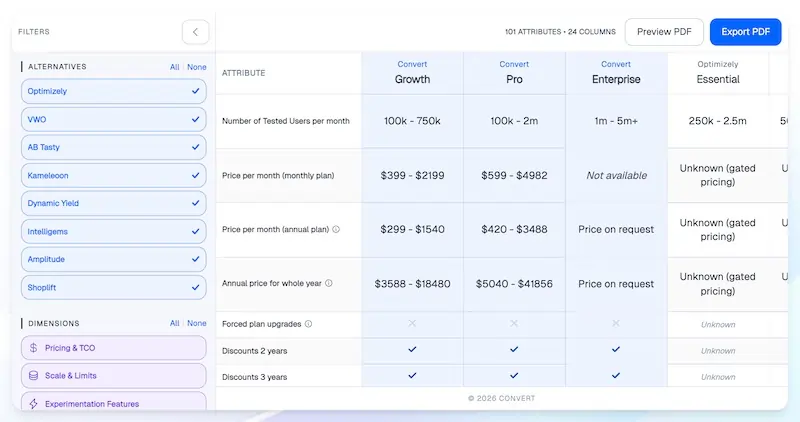The height and width of the screenshot is (422, 800).
Task: Click the 100k - 750k cell
Action: point(412,121)
